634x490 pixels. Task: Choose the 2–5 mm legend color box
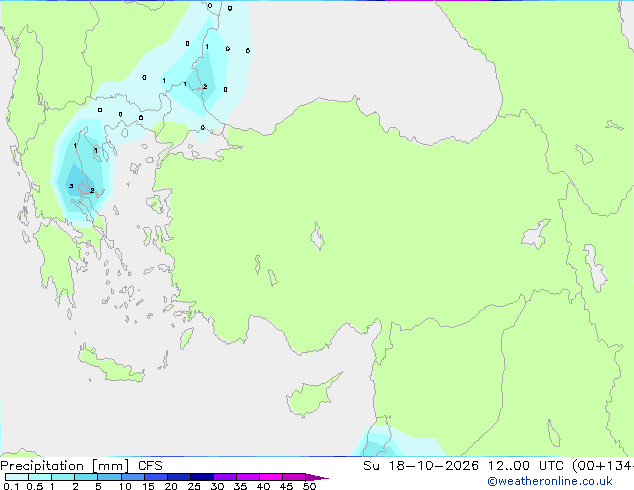[x=86, y=477]
